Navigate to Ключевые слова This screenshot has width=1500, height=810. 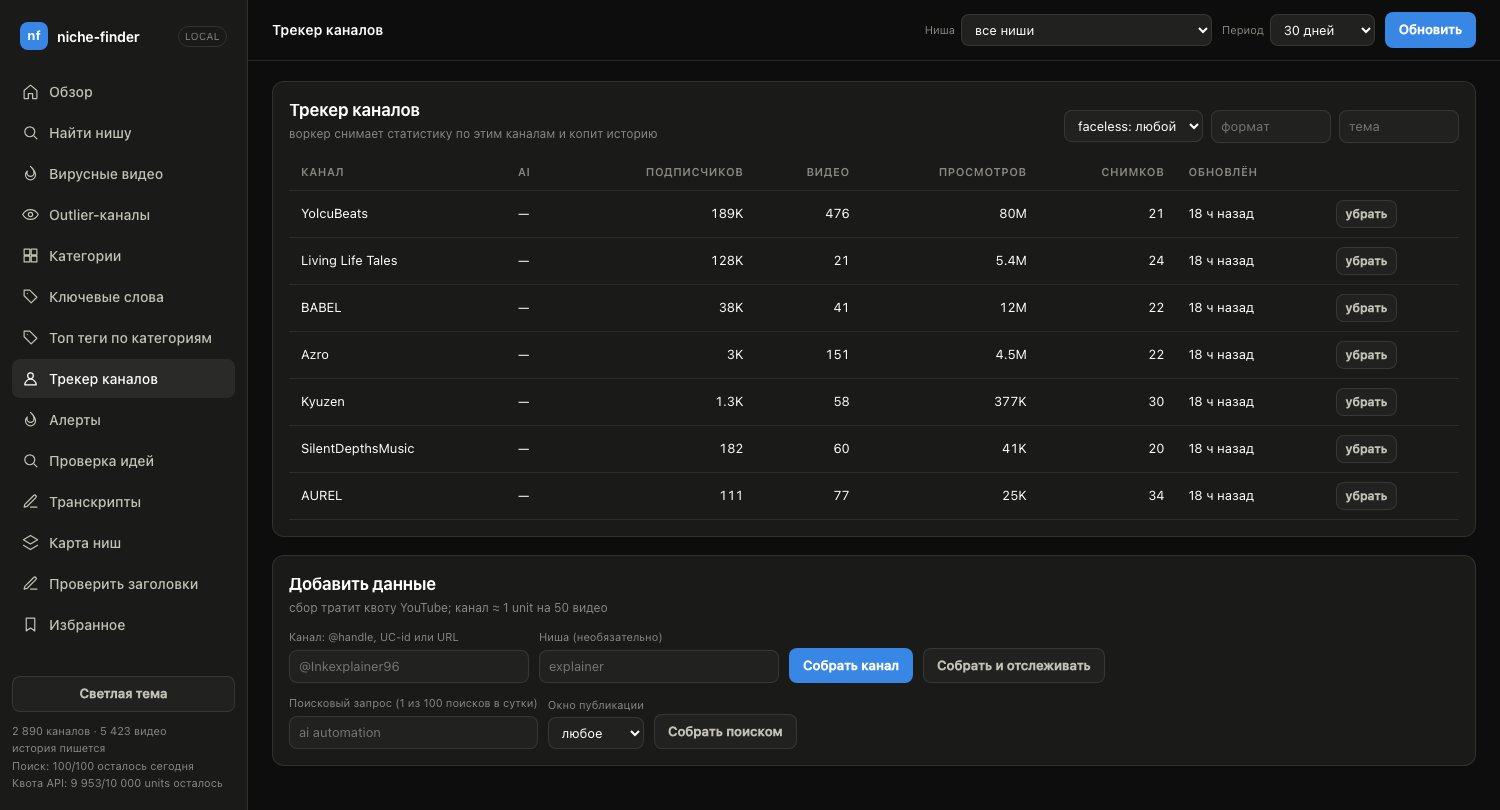(x=123, y=297)
